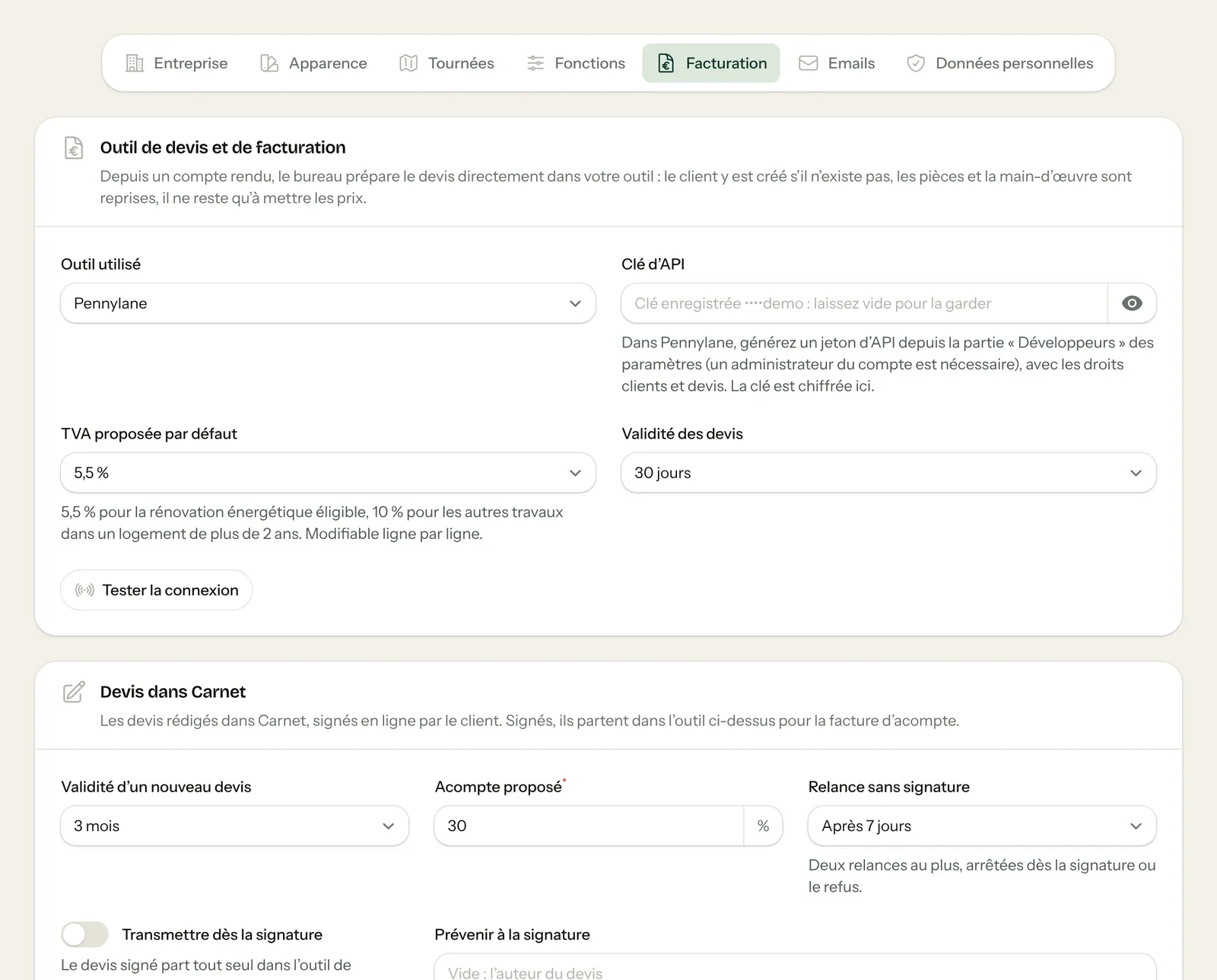Open the Validité des devis 30 jours dropdown
This screenshot has height=980, width=1217.
click(888, 473)
